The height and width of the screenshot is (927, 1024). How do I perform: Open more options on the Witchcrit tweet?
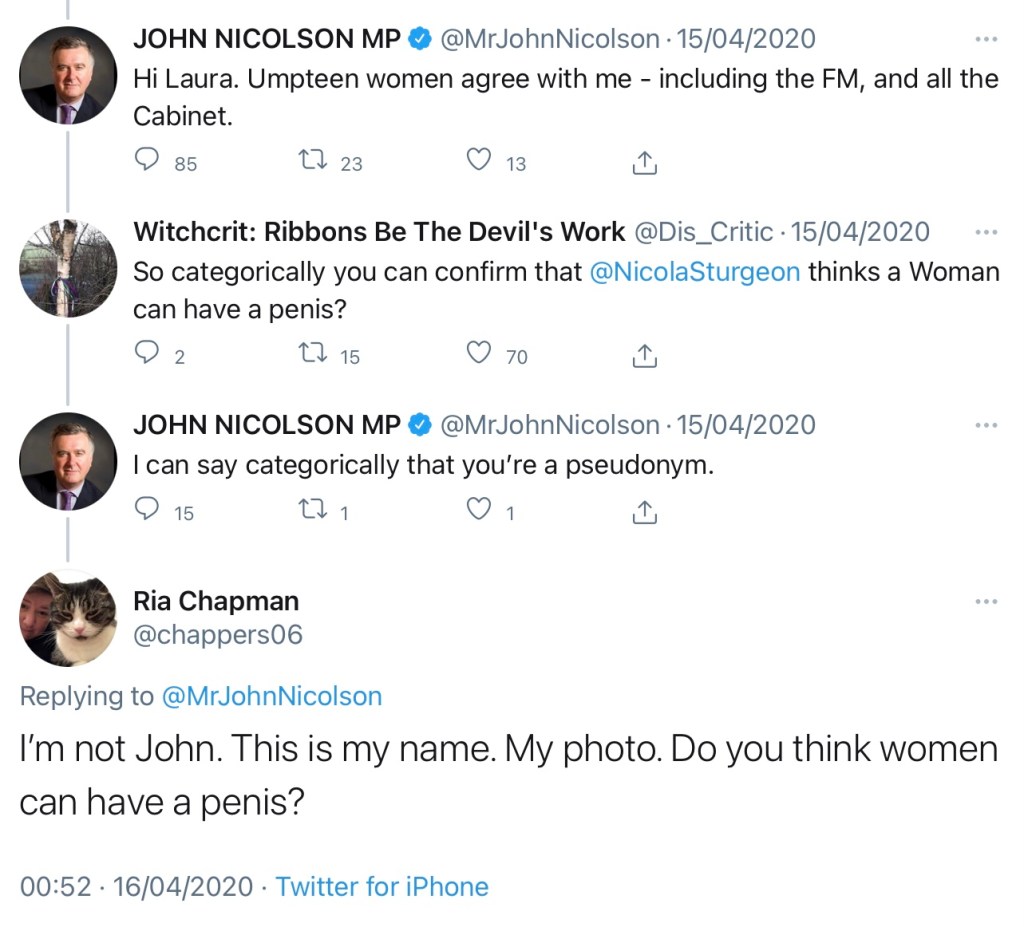(x=986, y=232)
